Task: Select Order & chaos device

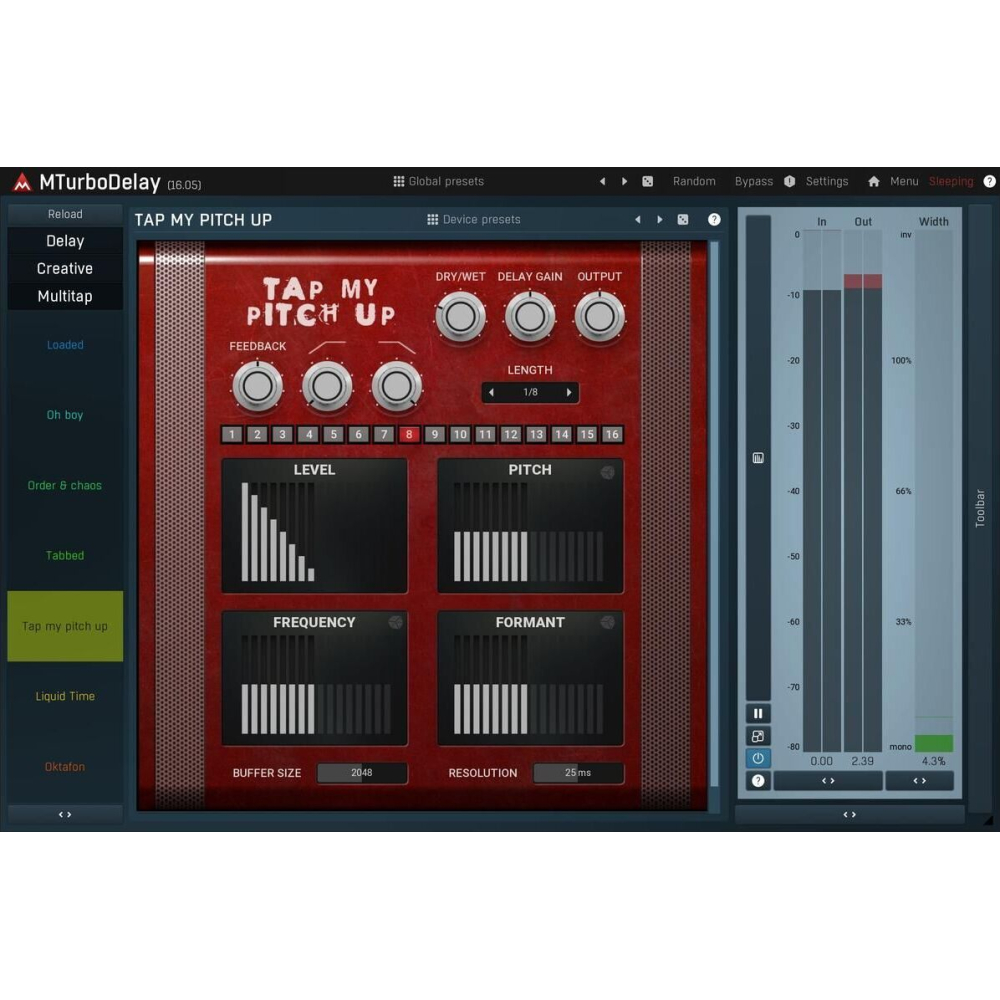Action: [x=65, y=485]
